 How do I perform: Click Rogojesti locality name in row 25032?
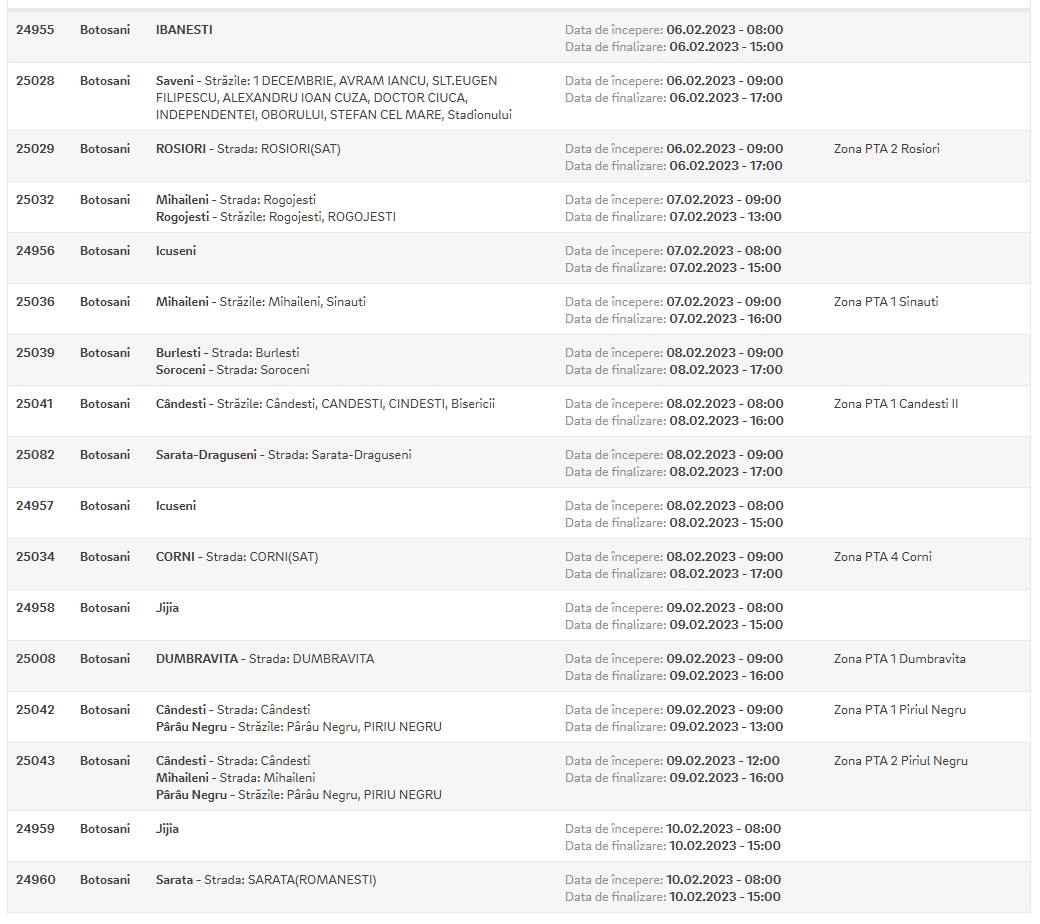[182, 217]
